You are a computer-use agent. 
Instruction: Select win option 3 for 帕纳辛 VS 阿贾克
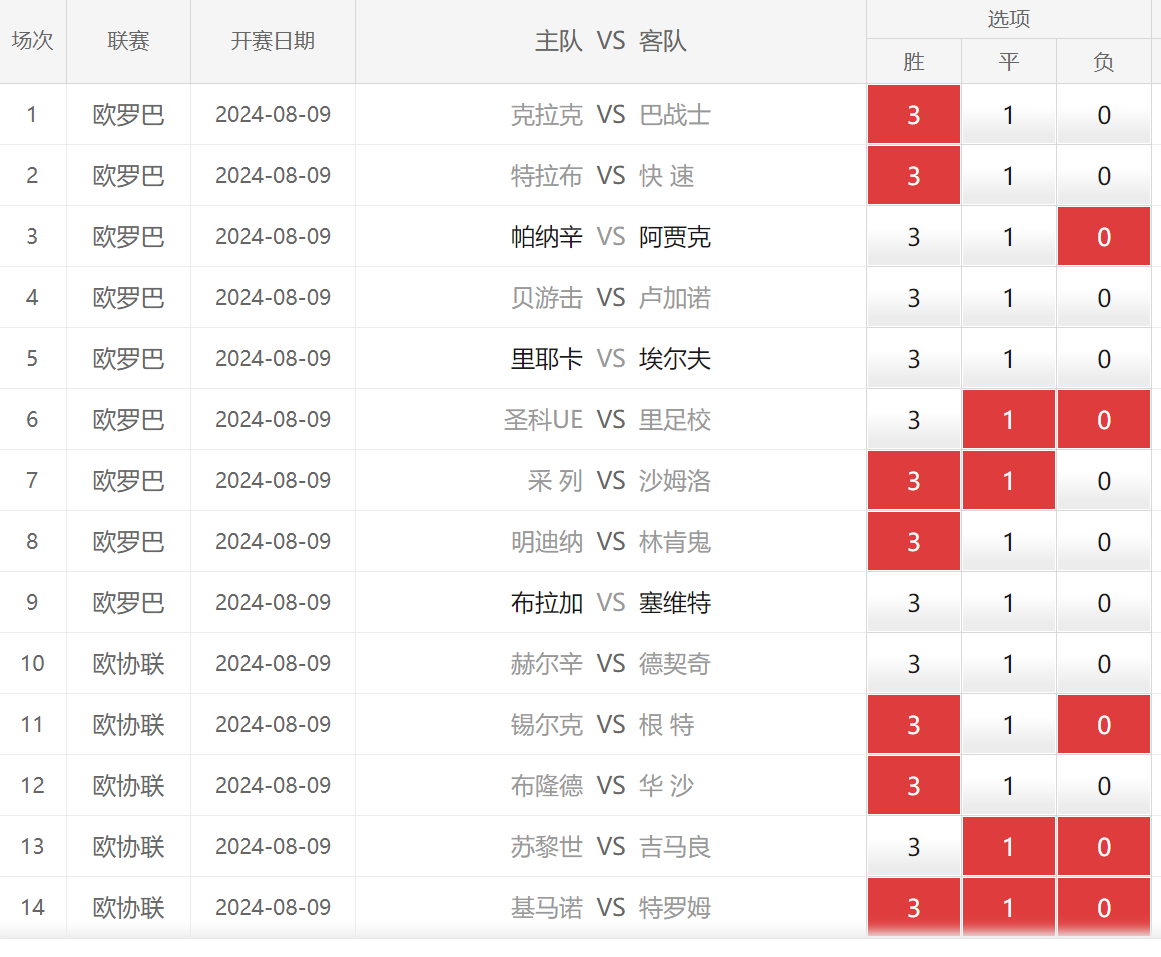pos(914,236)
